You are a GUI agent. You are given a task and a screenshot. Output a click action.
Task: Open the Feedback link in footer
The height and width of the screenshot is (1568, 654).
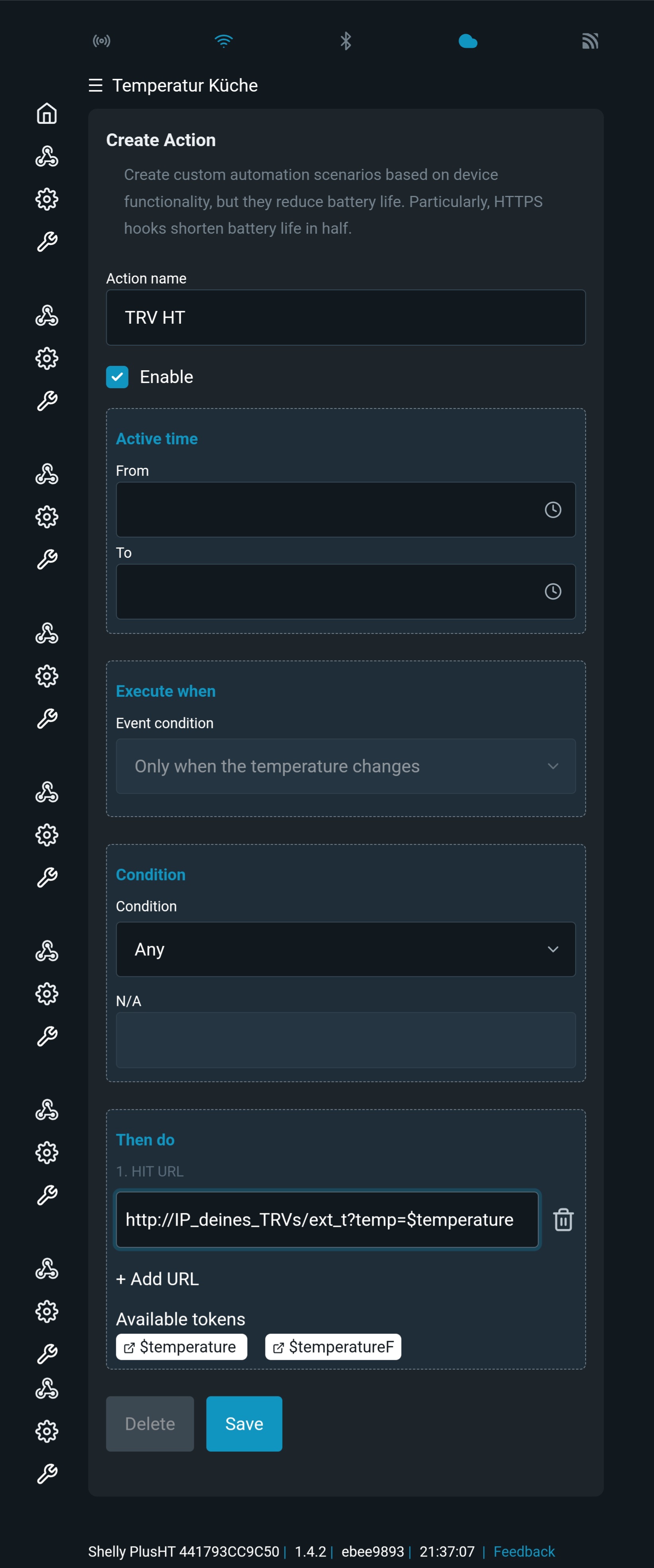pyautogui.click(x=524, y=1551)
